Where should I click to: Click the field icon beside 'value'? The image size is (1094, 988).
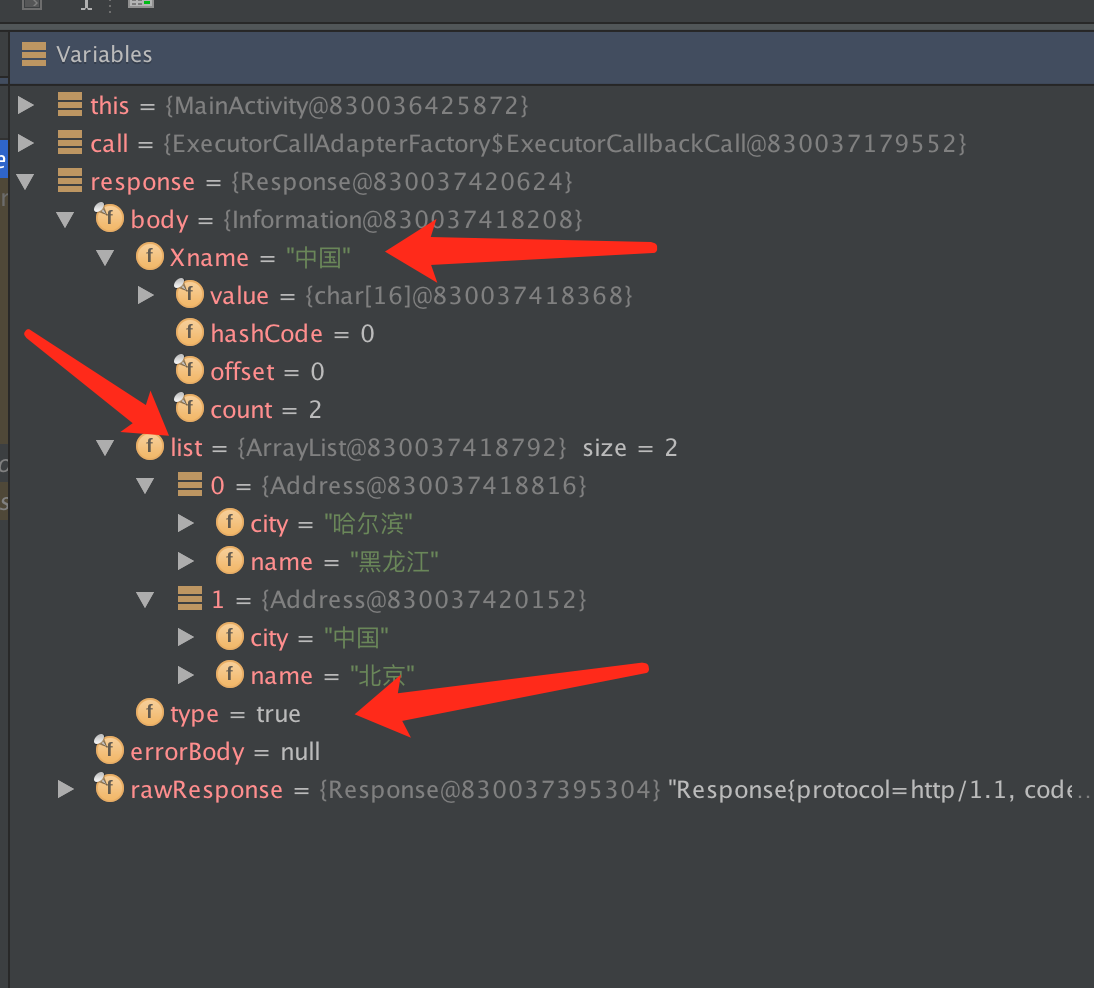pos(189,294)
